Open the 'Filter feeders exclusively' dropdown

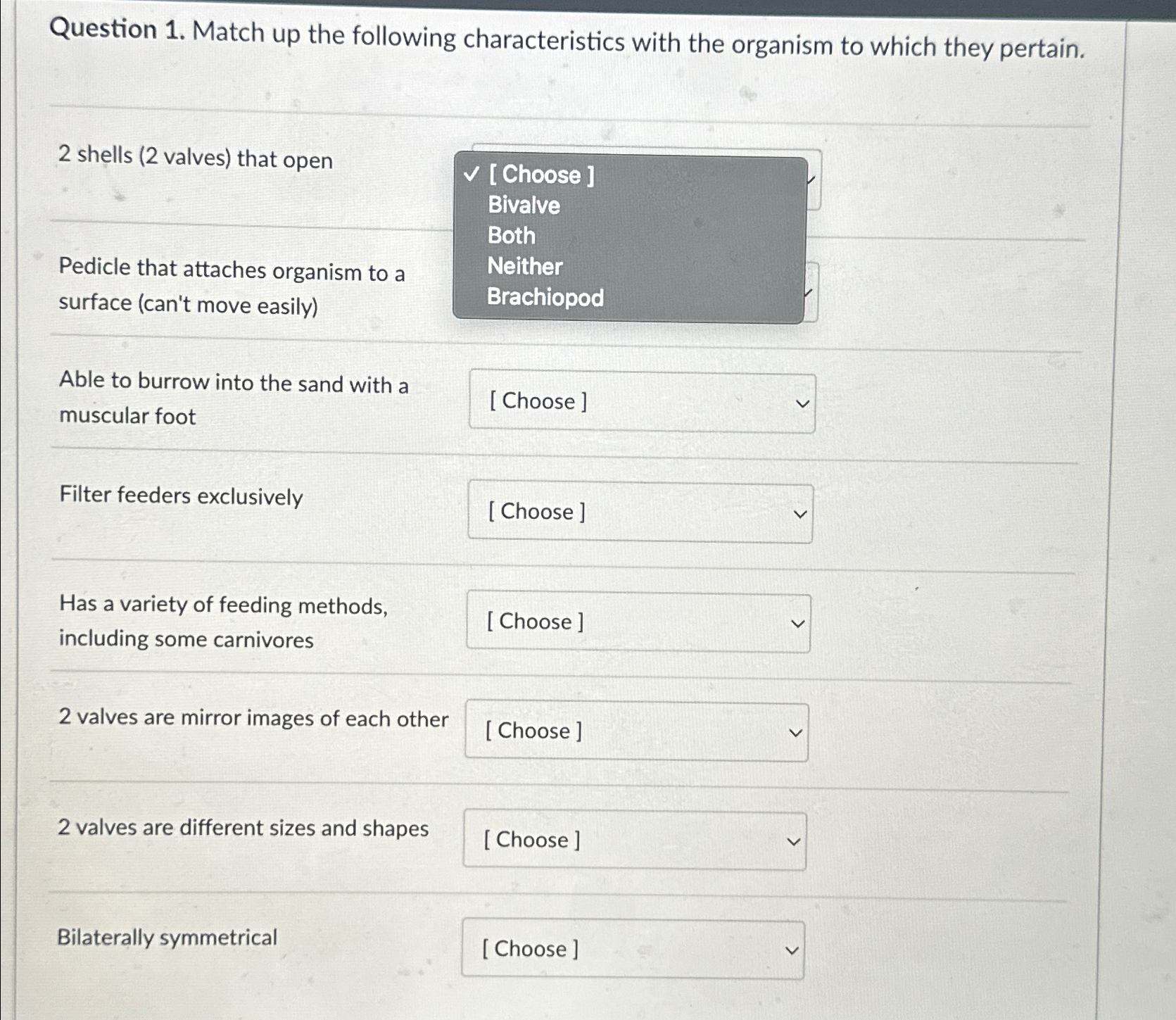(642, 512)
